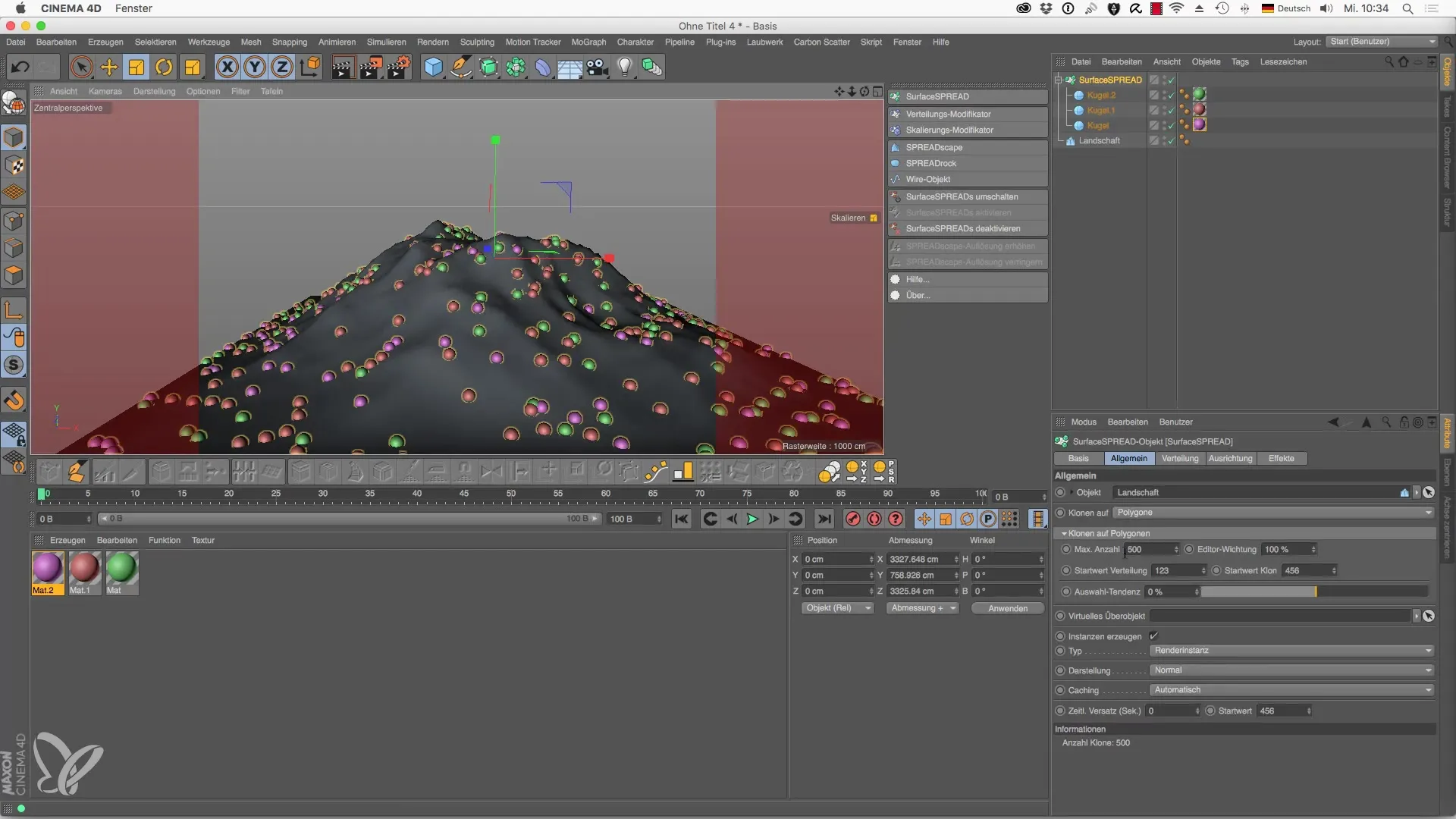Open render settings clapper icon
Viewport: 1456px width, 819px height.
point(399,67)
